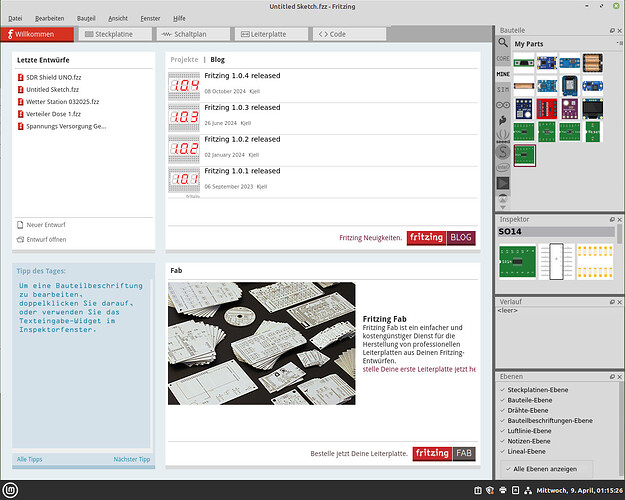Open the Intel parts bin

click(x=503, y=167)
